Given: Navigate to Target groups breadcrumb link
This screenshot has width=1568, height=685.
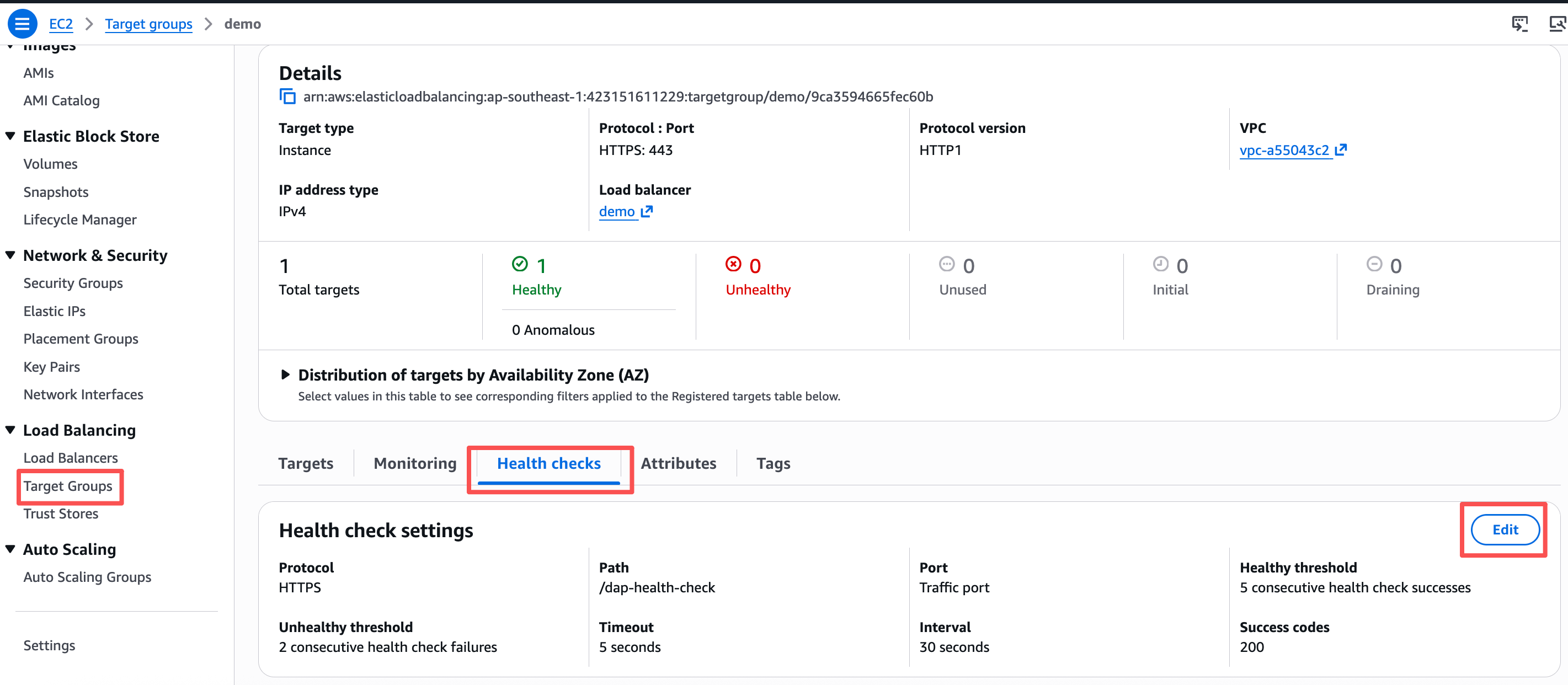Looking at the screenshot, I should click(148, 24).
